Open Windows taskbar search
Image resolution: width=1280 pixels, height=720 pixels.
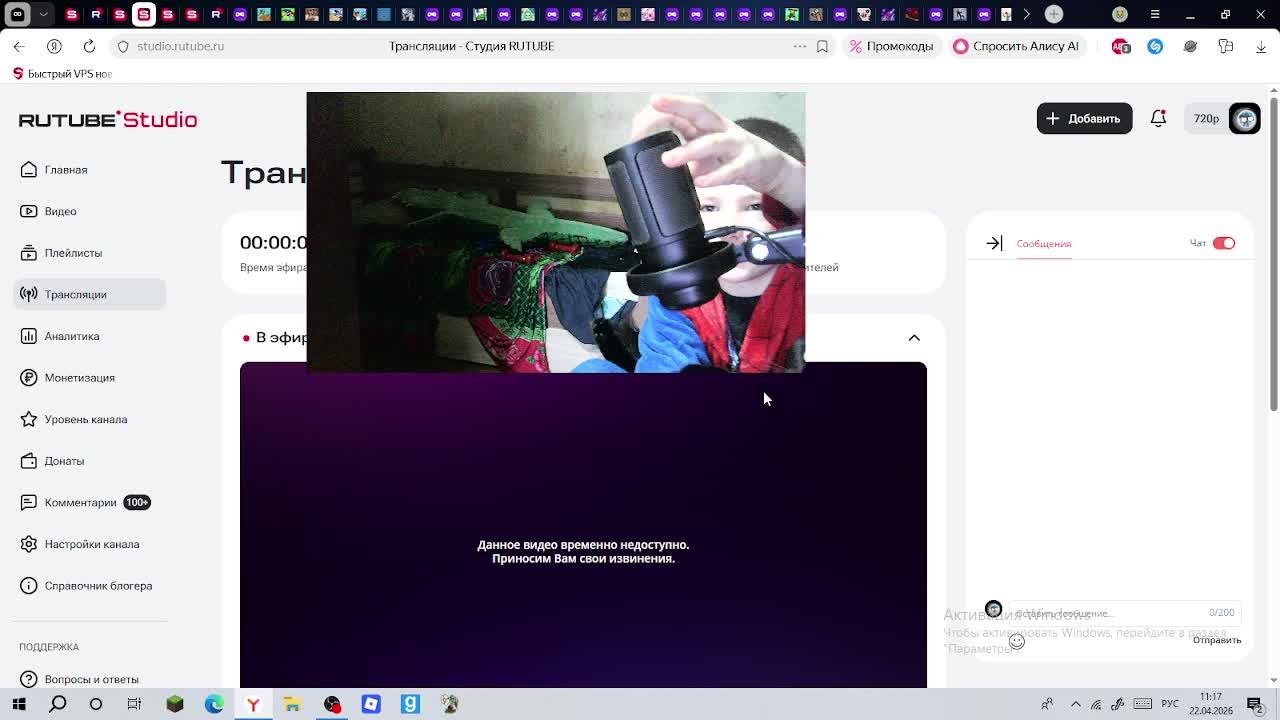(x=58, y=704)
